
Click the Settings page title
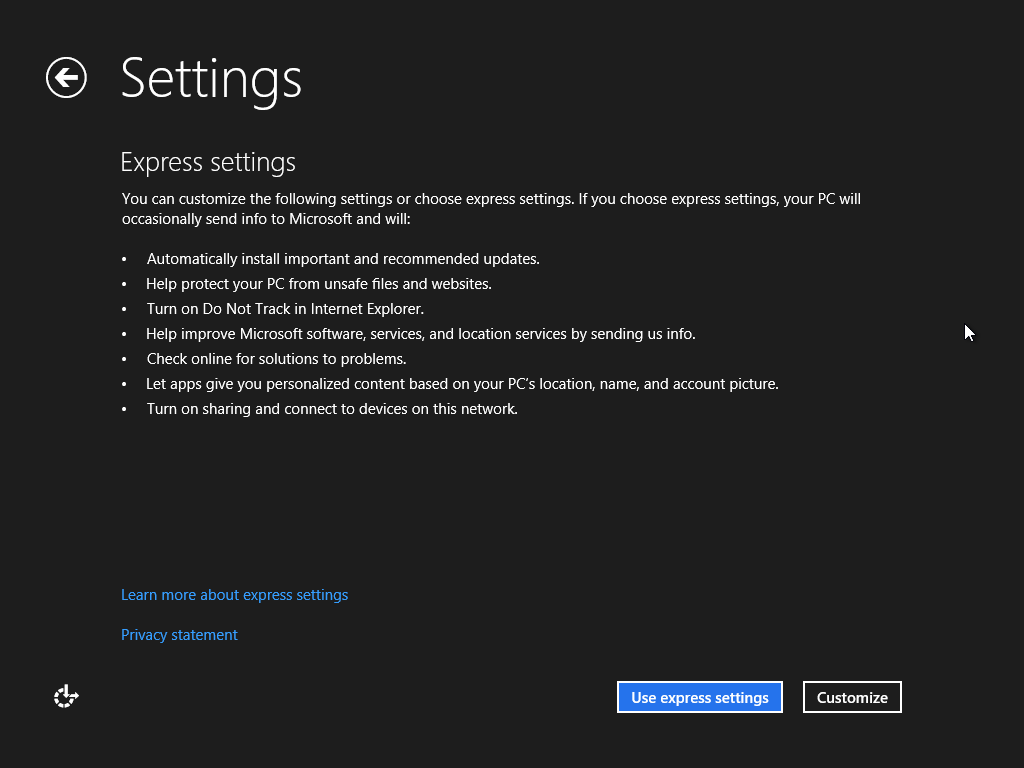click(x=211, y=80)
